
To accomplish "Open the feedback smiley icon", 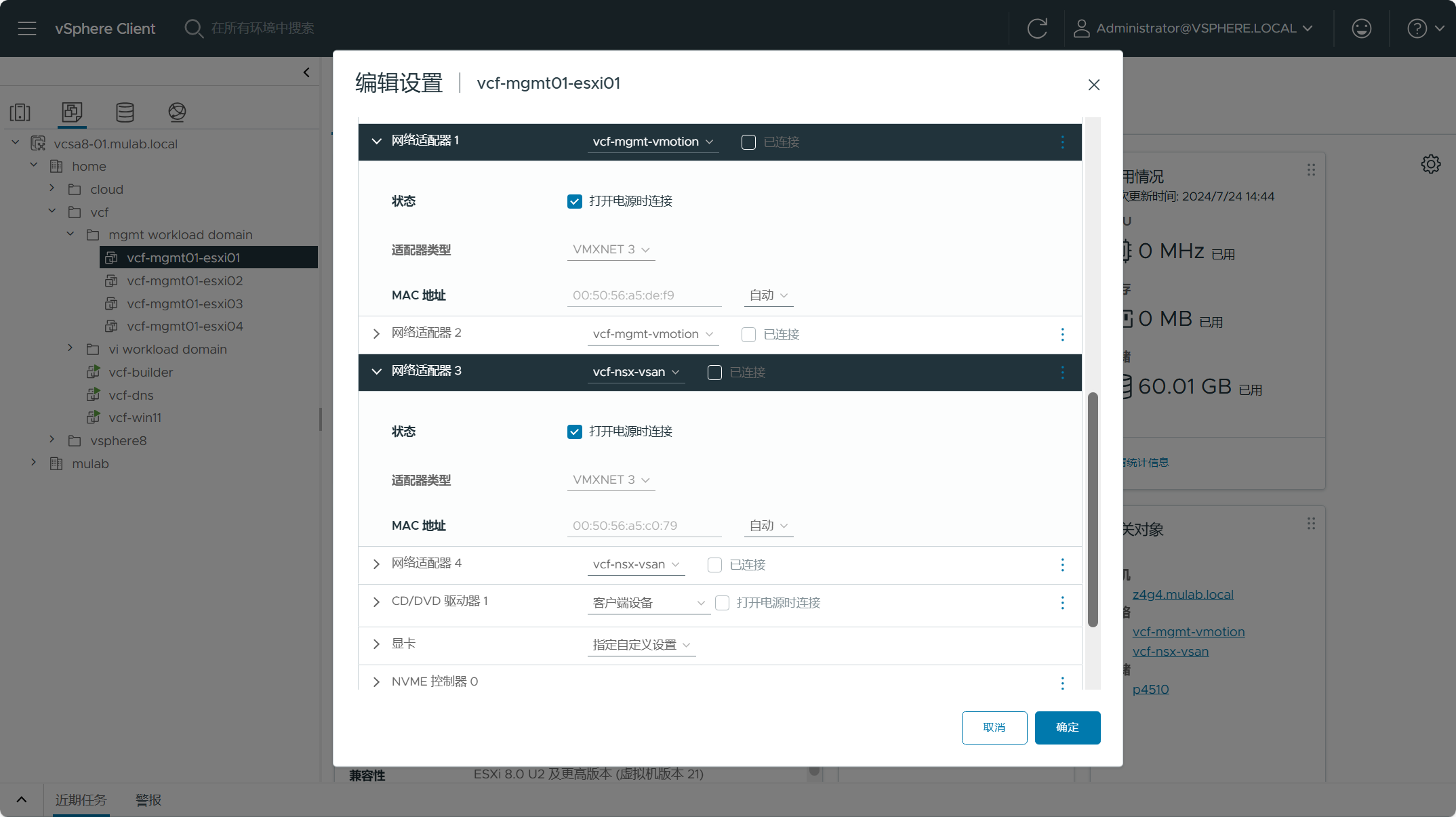I will [x=1361, y=28].
